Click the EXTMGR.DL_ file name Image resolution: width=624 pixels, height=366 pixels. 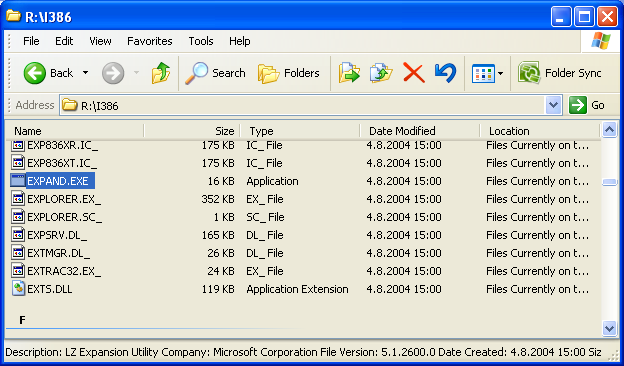(58, 253)
